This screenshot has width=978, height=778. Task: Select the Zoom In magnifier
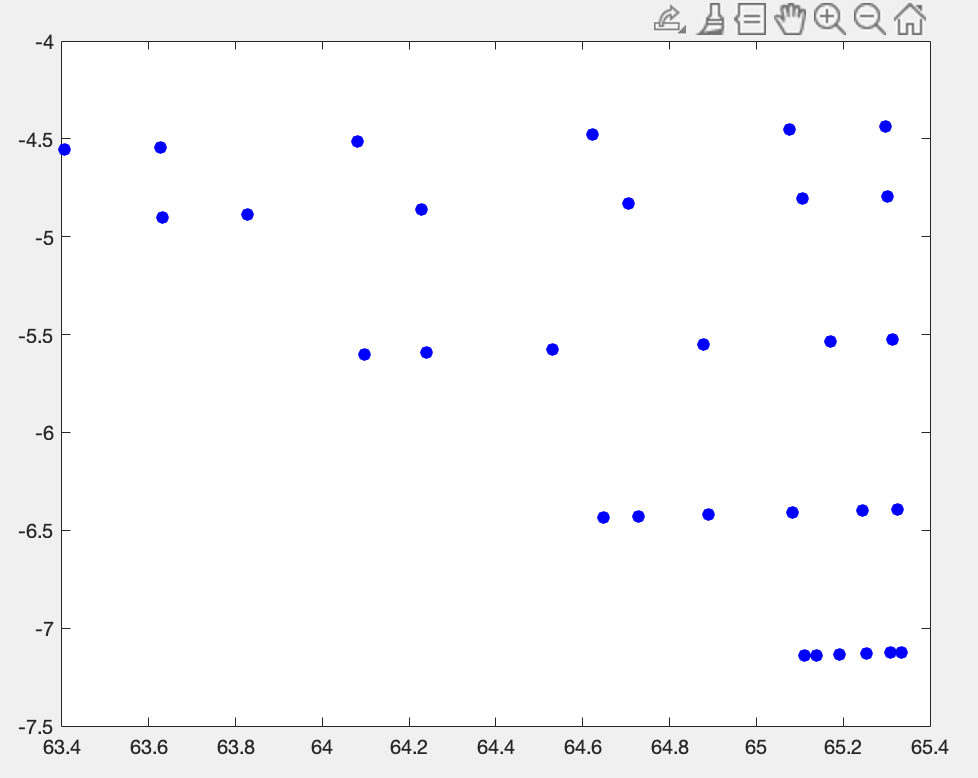click(x=829, y=19)
